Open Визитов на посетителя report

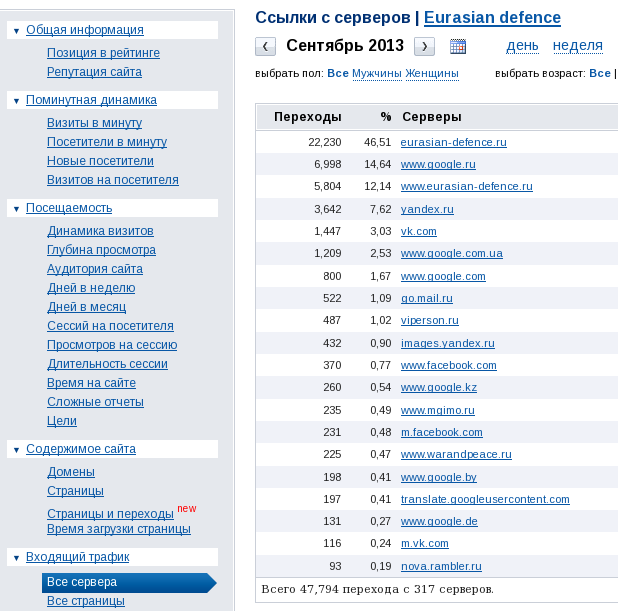tap(113, 180)
